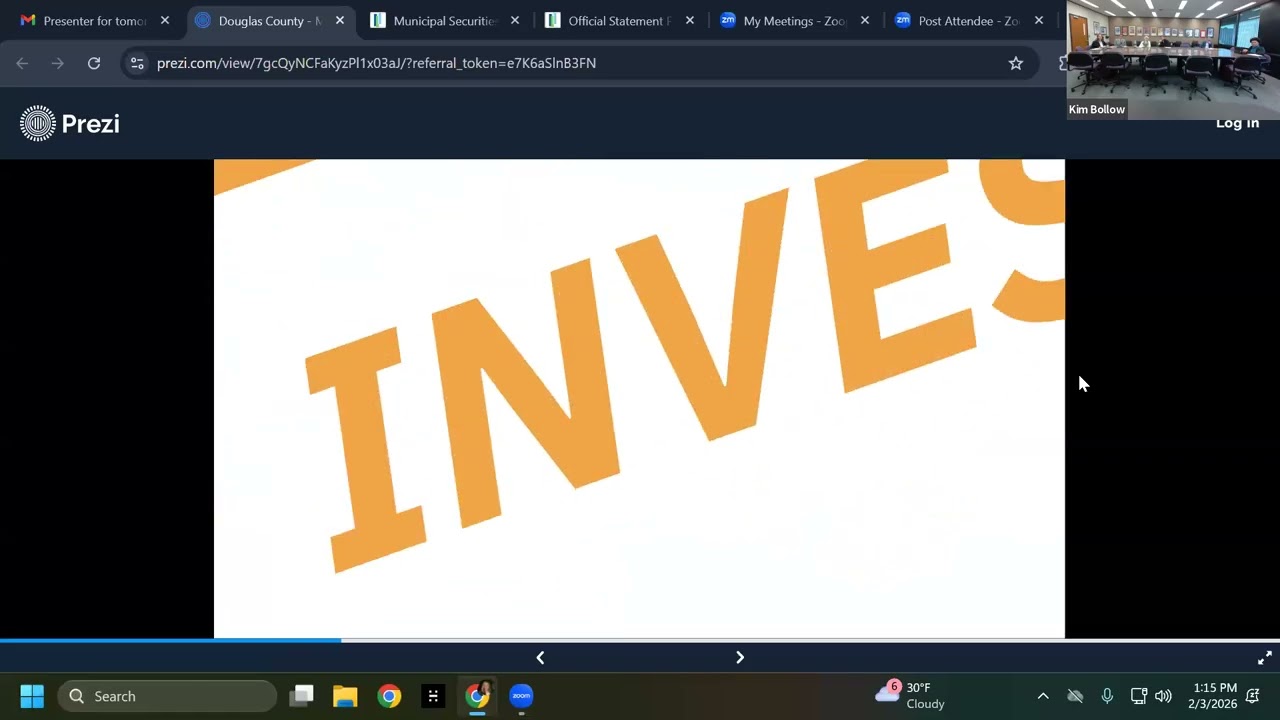The height and width of the screenshot is (720, 1280).
Task: Click the Prezi logo
Action: click(70, 123)
